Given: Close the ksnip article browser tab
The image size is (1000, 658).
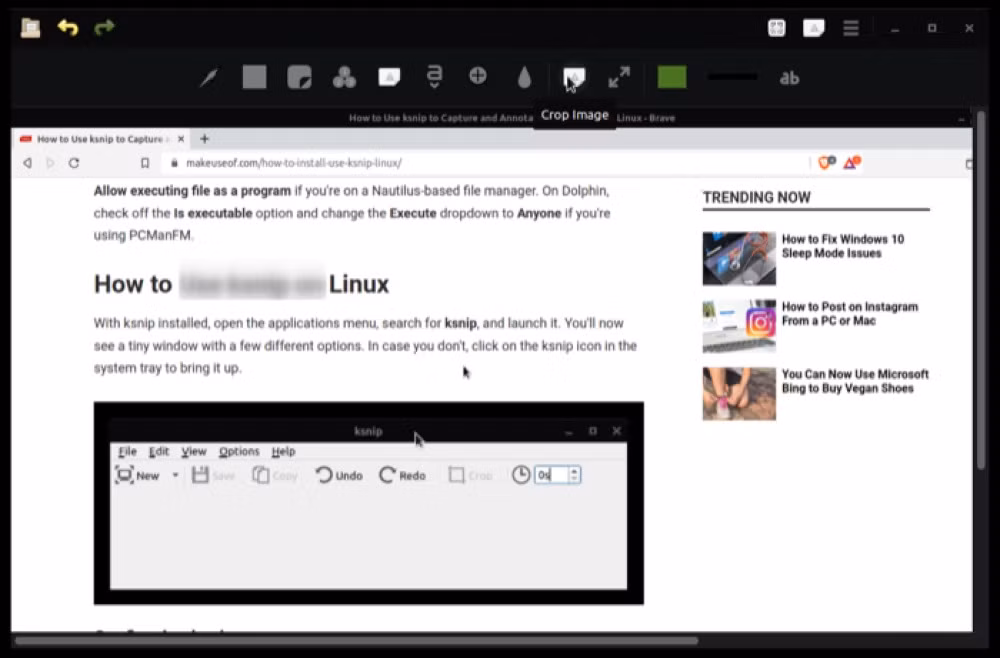Looking at the screenshot, I should [x=181, y=139].
